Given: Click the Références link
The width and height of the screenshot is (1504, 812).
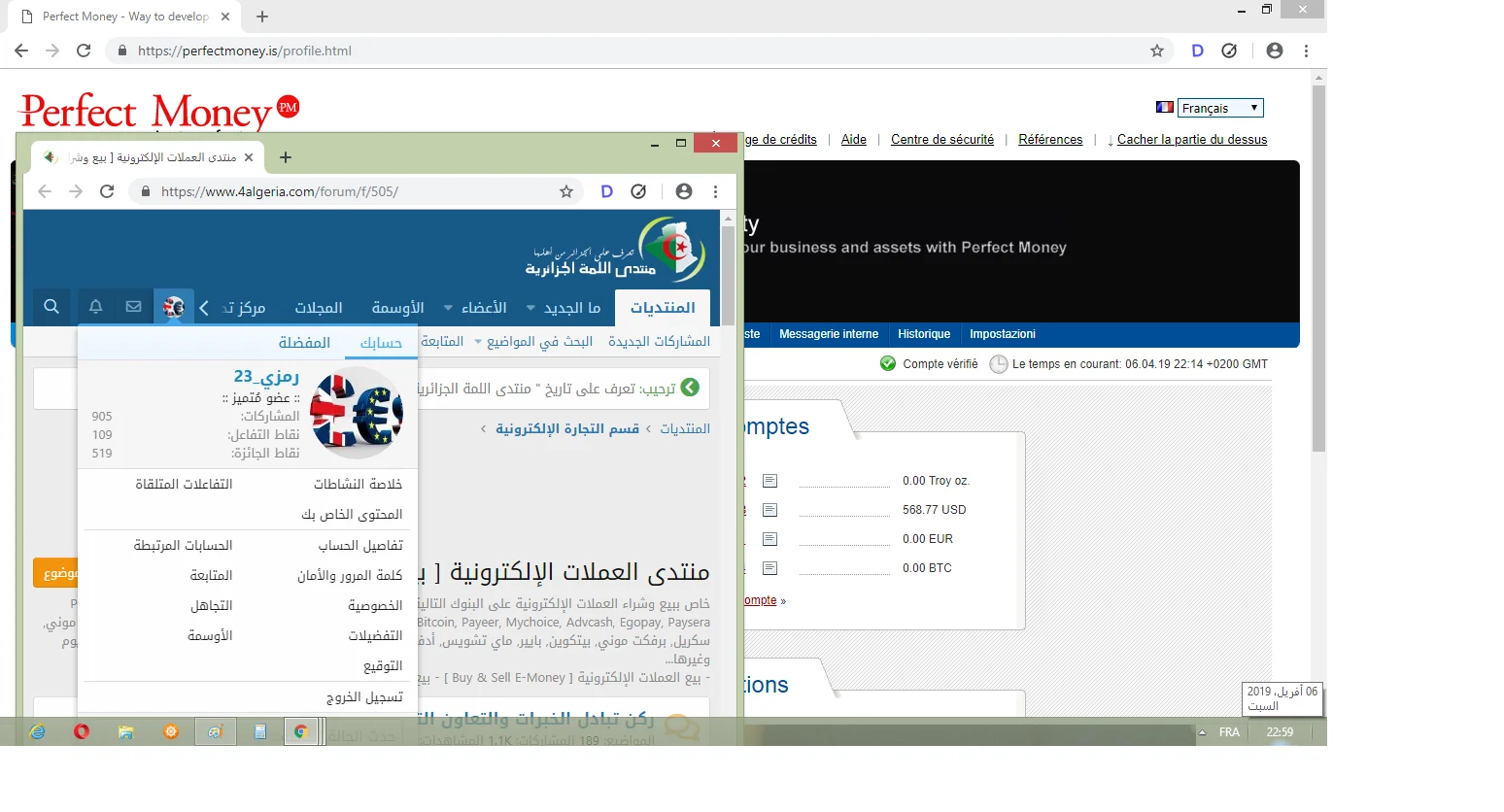Looking at the screenshot, I should coord(1050,140).
